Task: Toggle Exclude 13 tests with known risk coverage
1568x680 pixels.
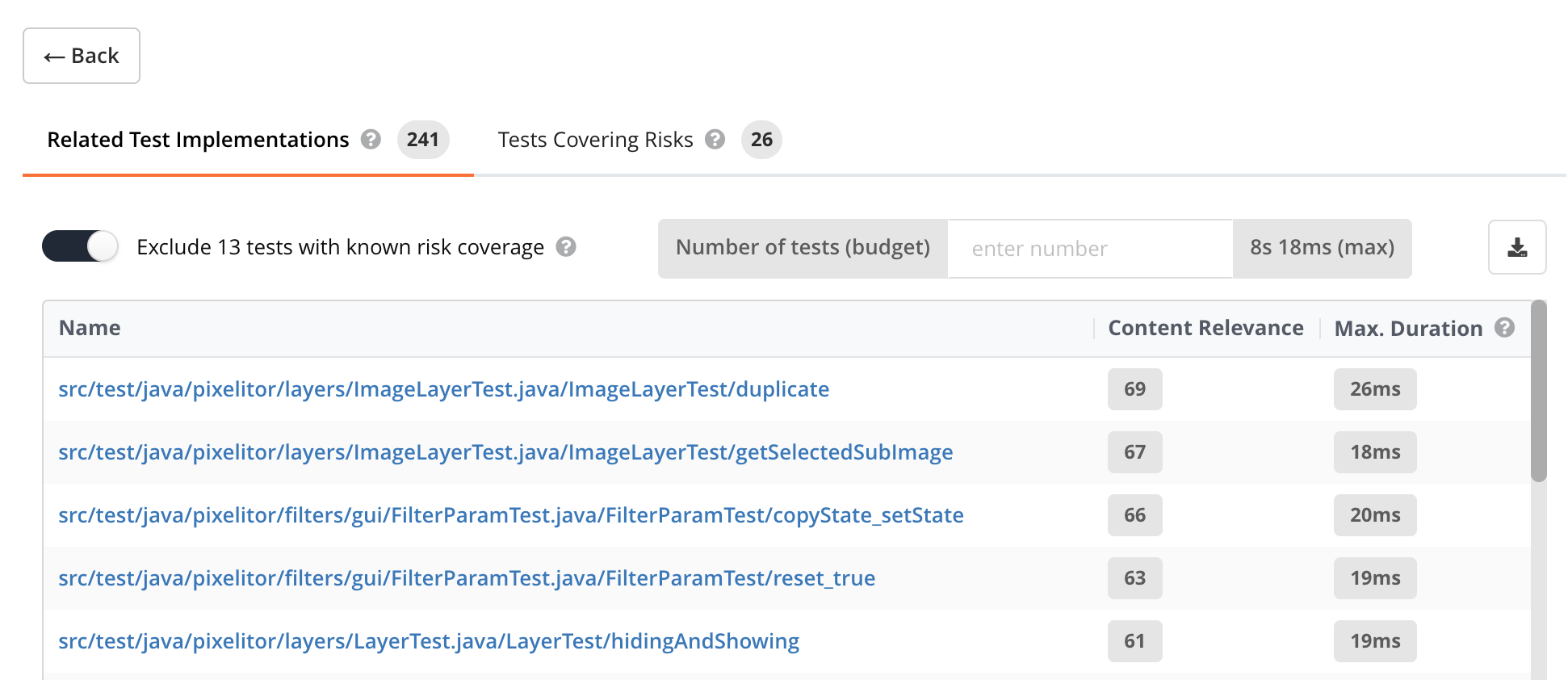Action: [80, 246]
